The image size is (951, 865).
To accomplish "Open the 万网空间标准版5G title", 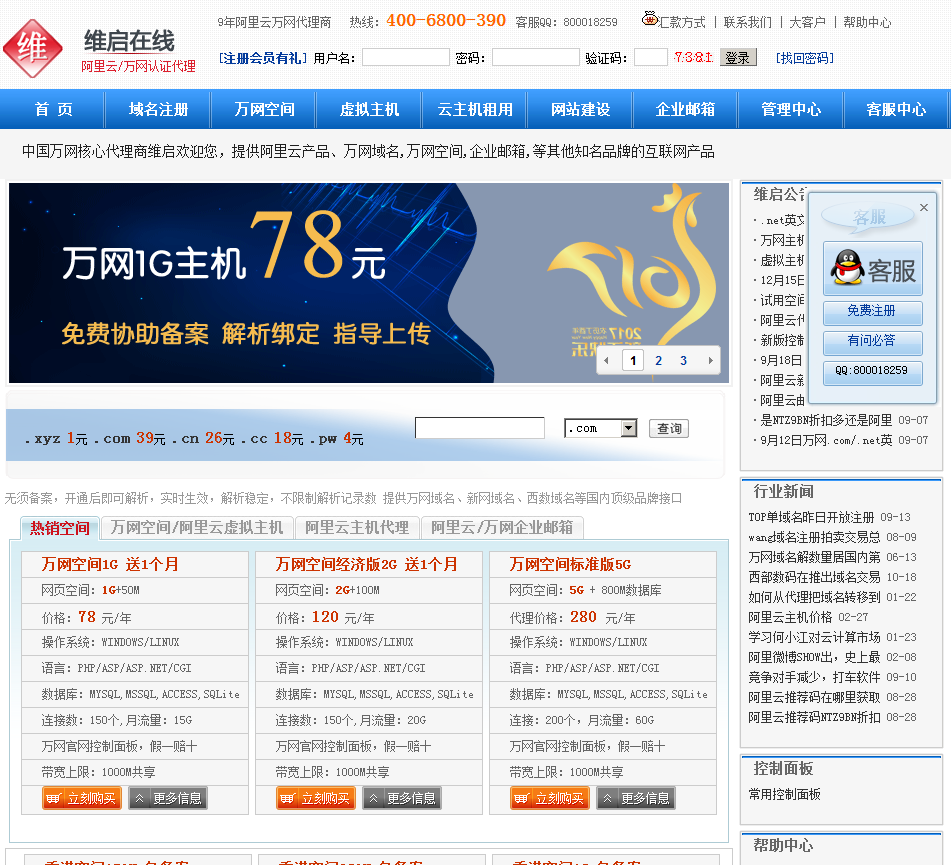I will click(570, 565).
